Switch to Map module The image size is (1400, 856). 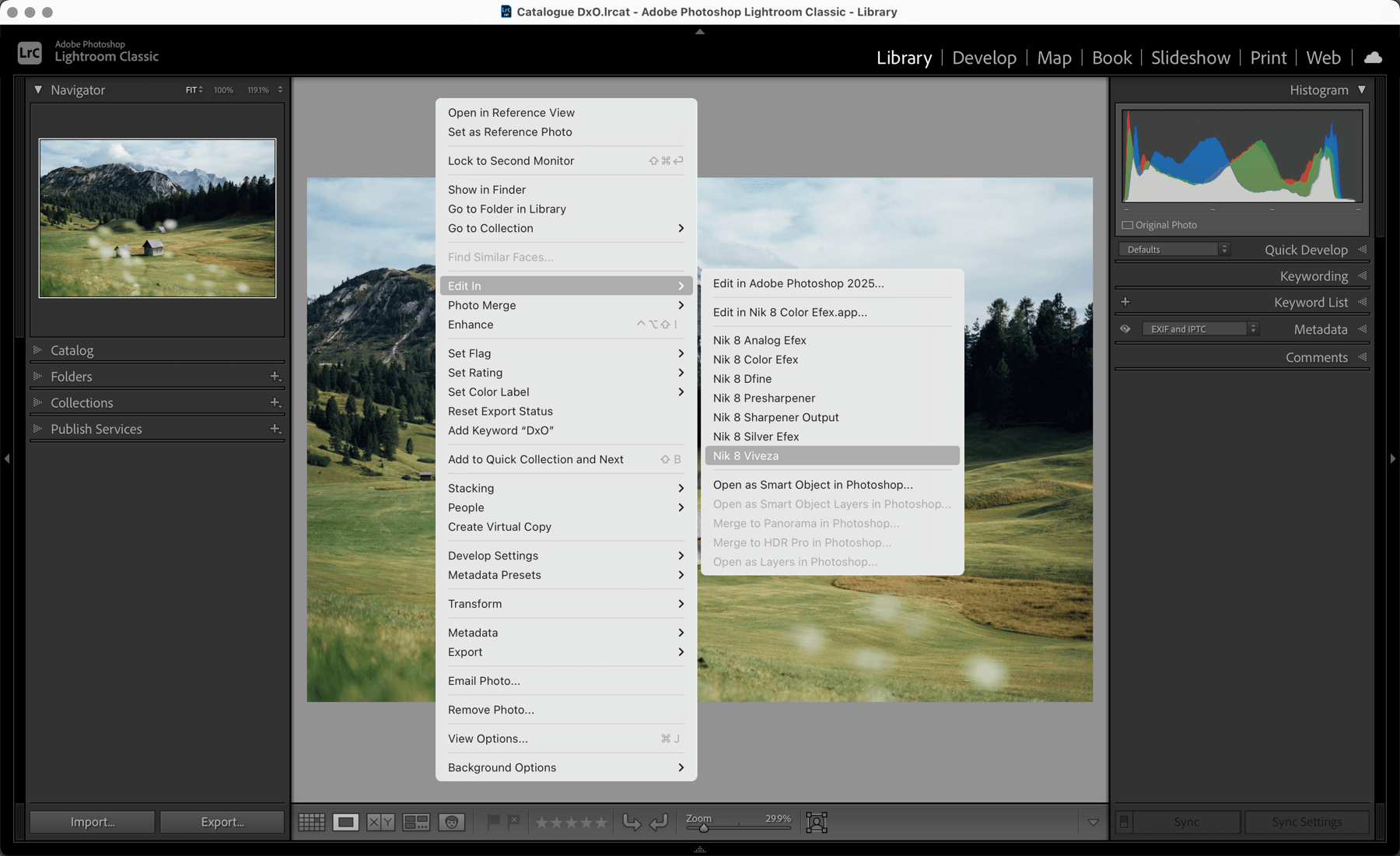point(1054,58)
